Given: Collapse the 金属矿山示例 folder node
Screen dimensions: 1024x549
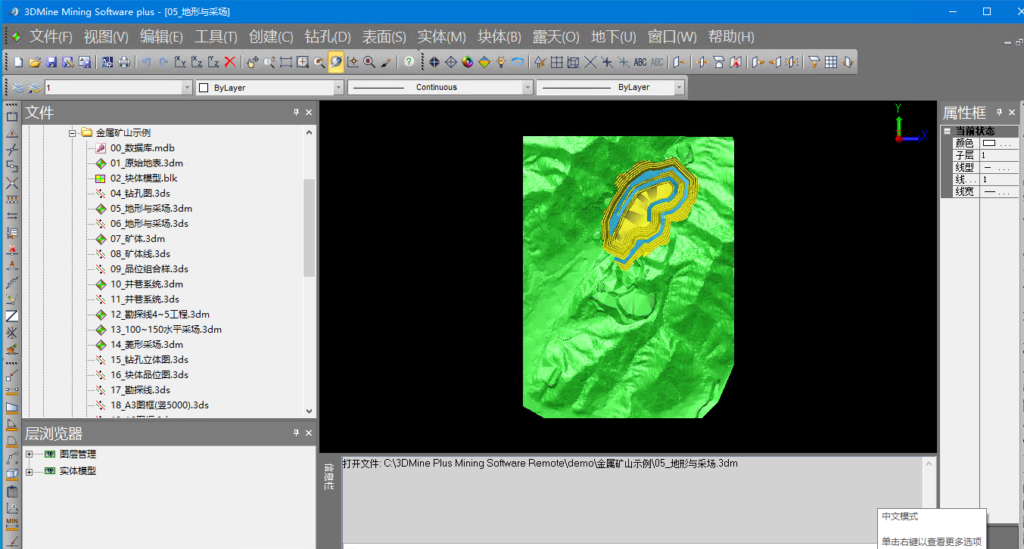Looking at the screenshot, I should point(72,133).
